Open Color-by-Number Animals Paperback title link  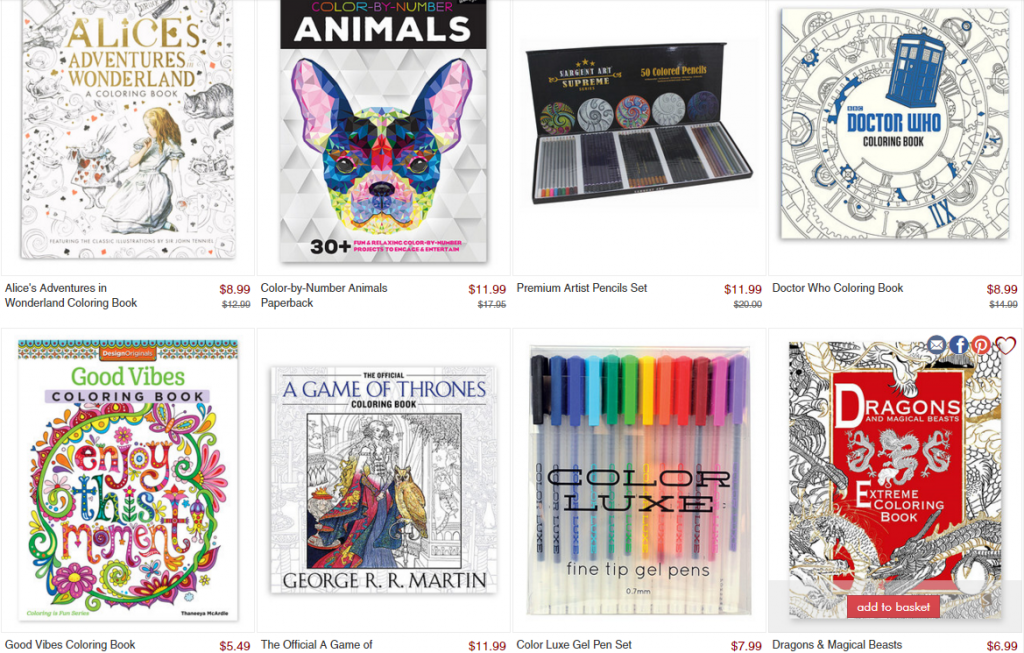point(324,295)
